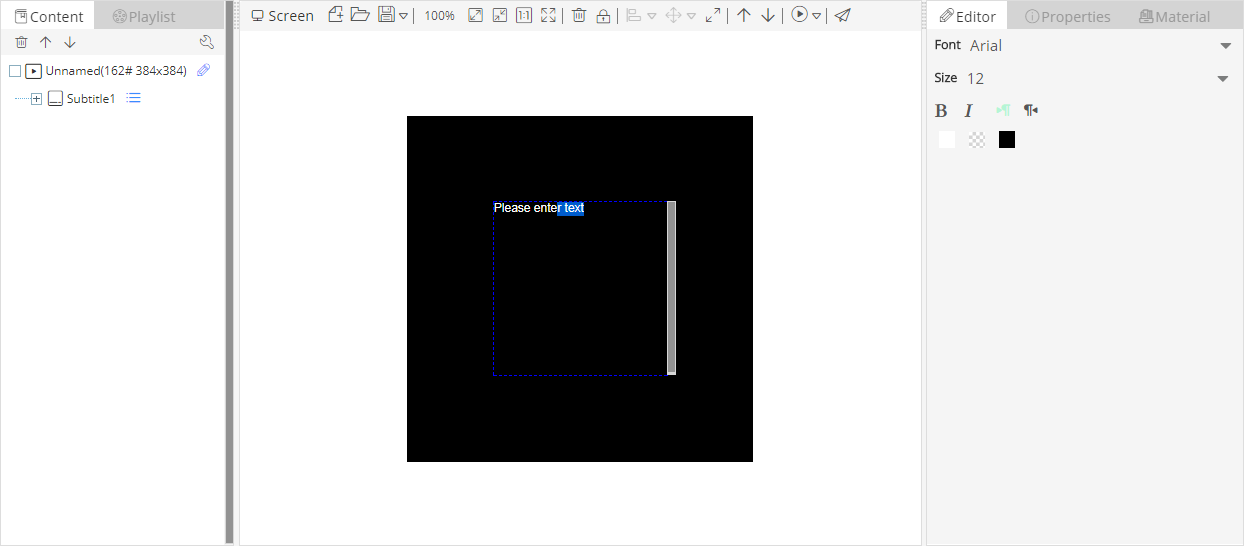Click the align objects icon

[633, 15]
